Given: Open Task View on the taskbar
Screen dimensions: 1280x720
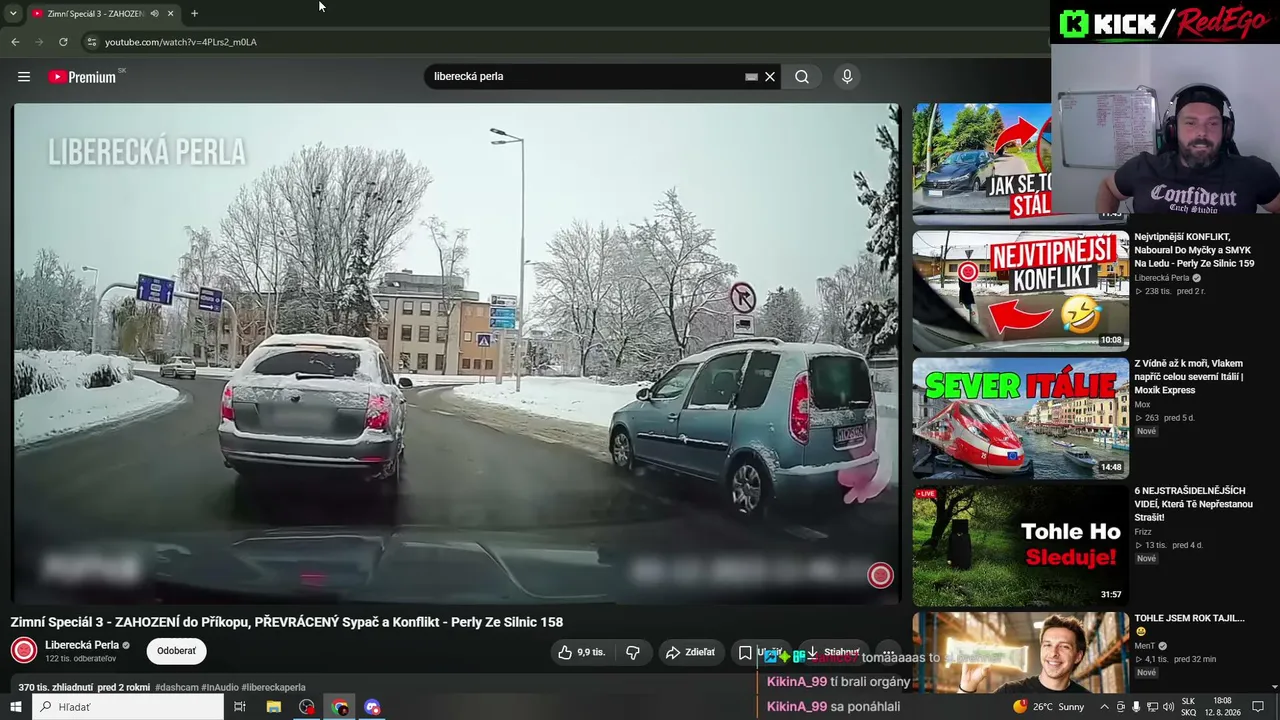Looking at the screenshot, I should [x=240, y=707].
